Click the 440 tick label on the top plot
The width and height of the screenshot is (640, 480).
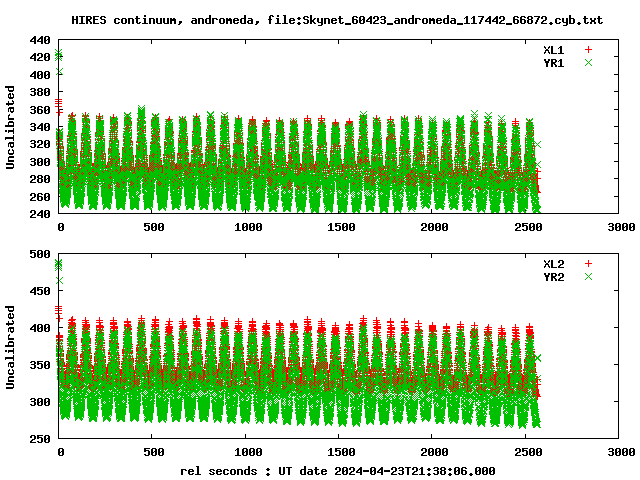[x=40, y=40]
